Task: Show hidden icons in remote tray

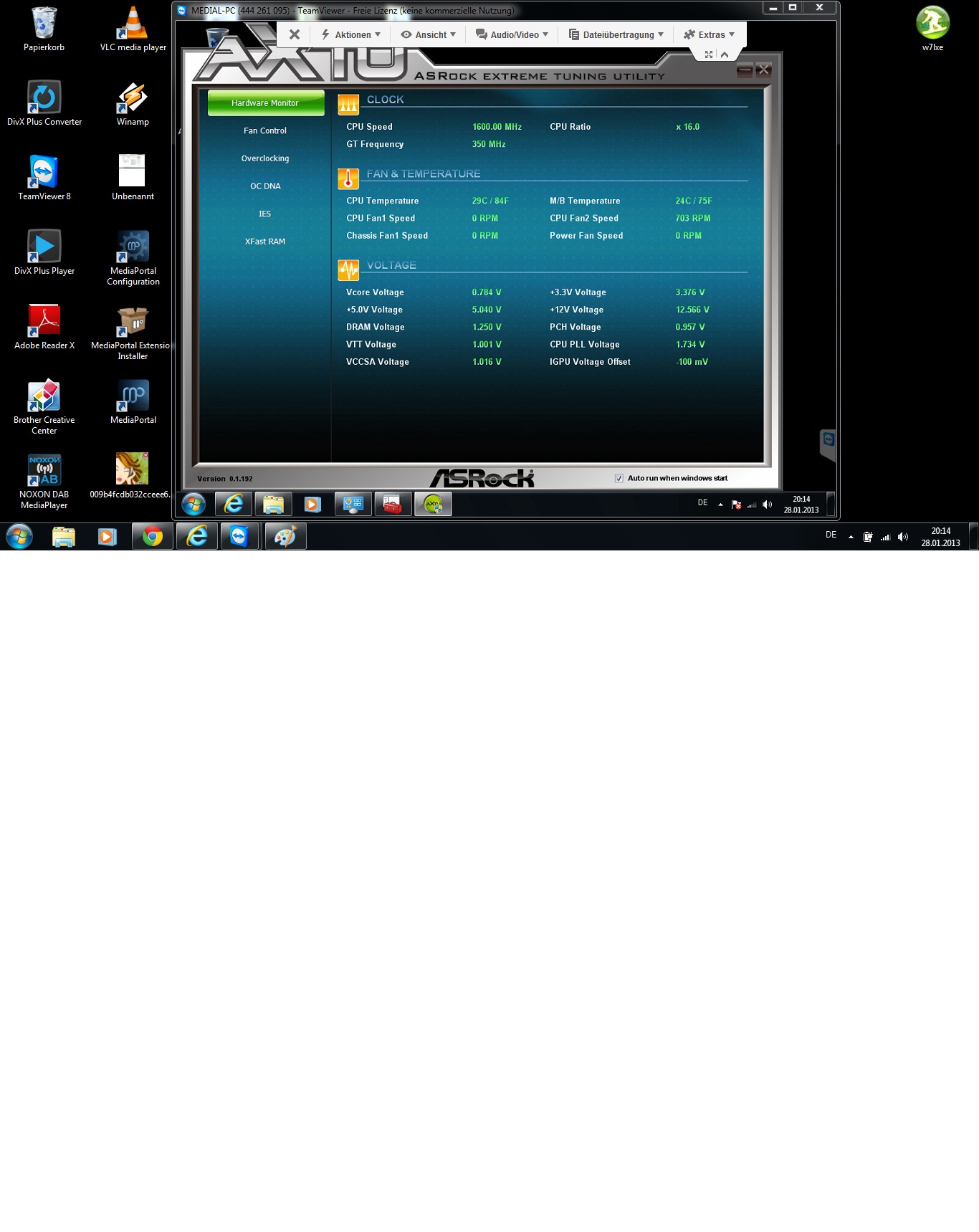Action: [720, 505]
